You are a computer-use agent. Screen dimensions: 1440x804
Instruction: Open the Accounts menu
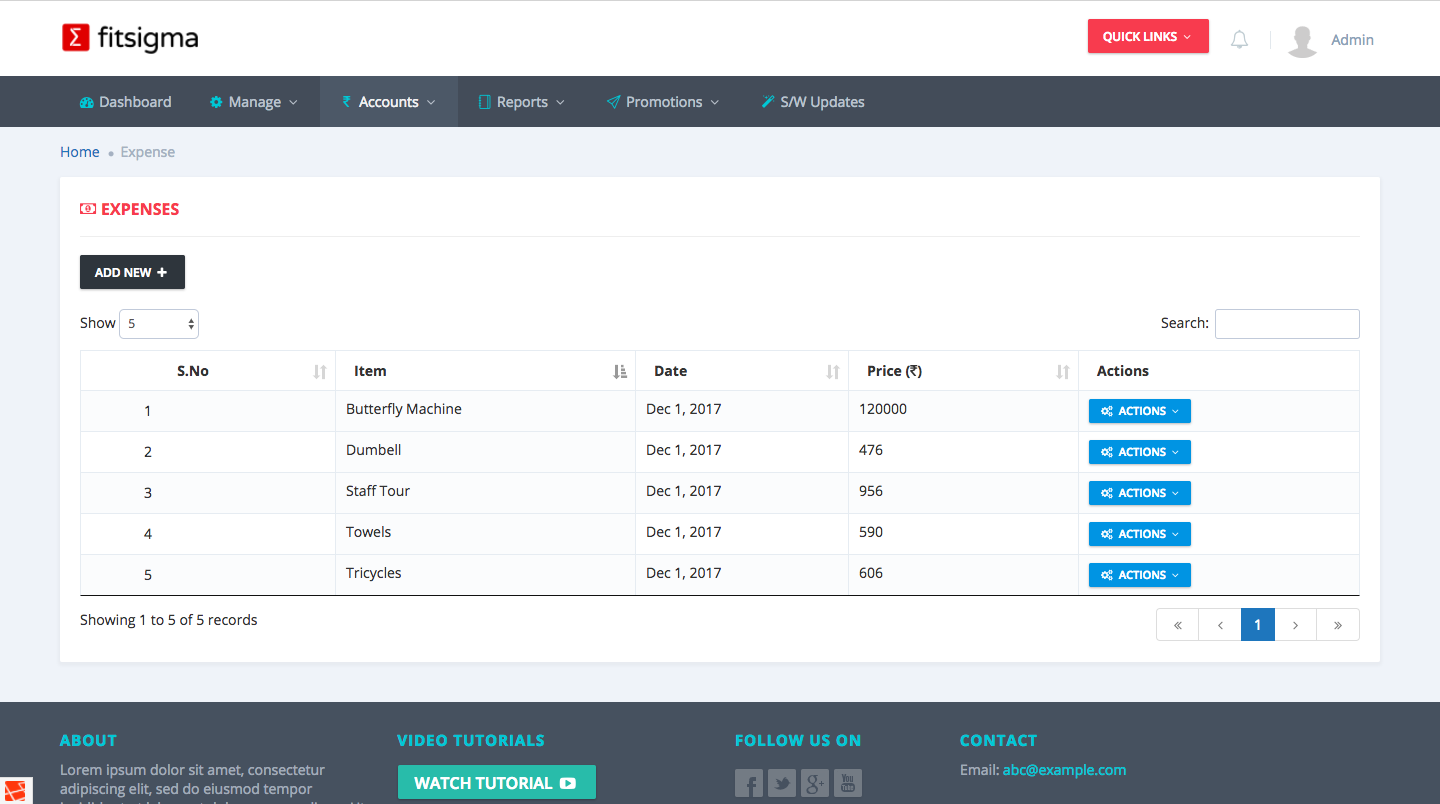coord(388,102)
